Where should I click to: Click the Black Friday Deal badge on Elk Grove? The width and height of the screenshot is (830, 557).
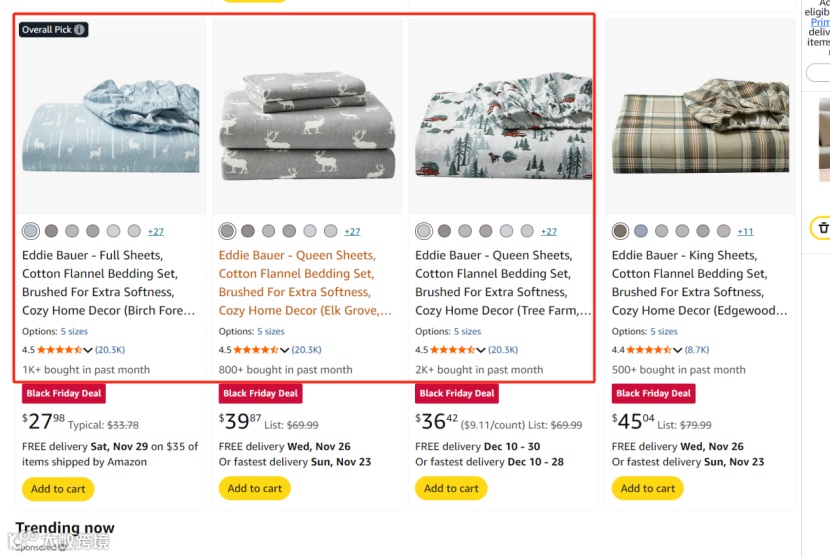click(x=260, y=393)
